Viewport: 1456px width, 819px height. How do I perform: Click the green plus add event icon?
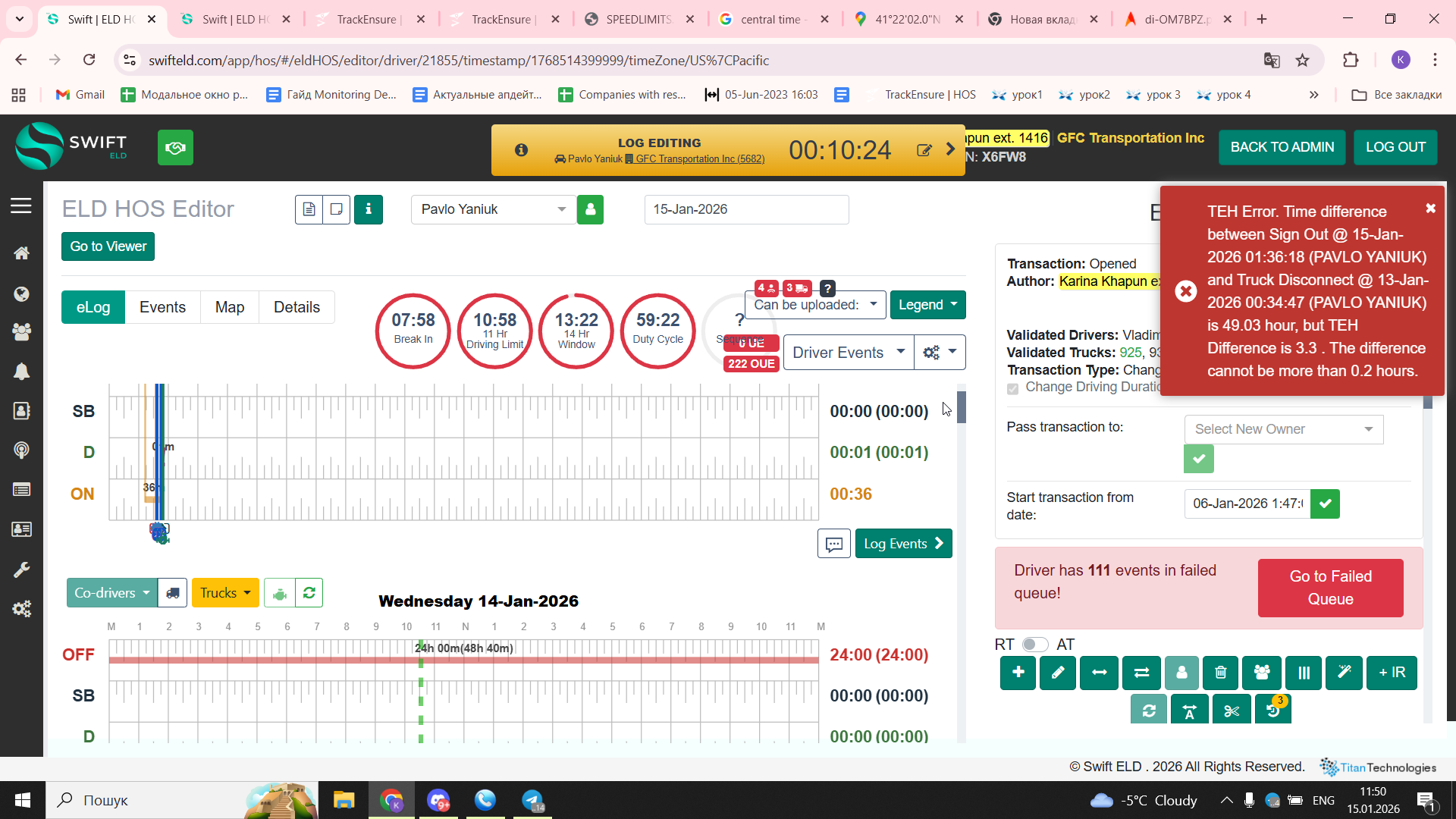(1018, 673)
